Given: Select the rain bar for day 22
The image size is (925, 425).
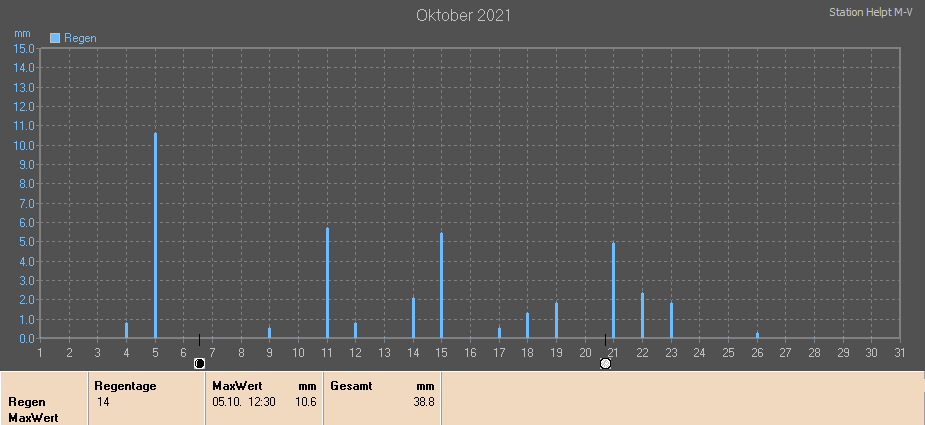Looking at the screenshot, I should (x=642, y=316).
